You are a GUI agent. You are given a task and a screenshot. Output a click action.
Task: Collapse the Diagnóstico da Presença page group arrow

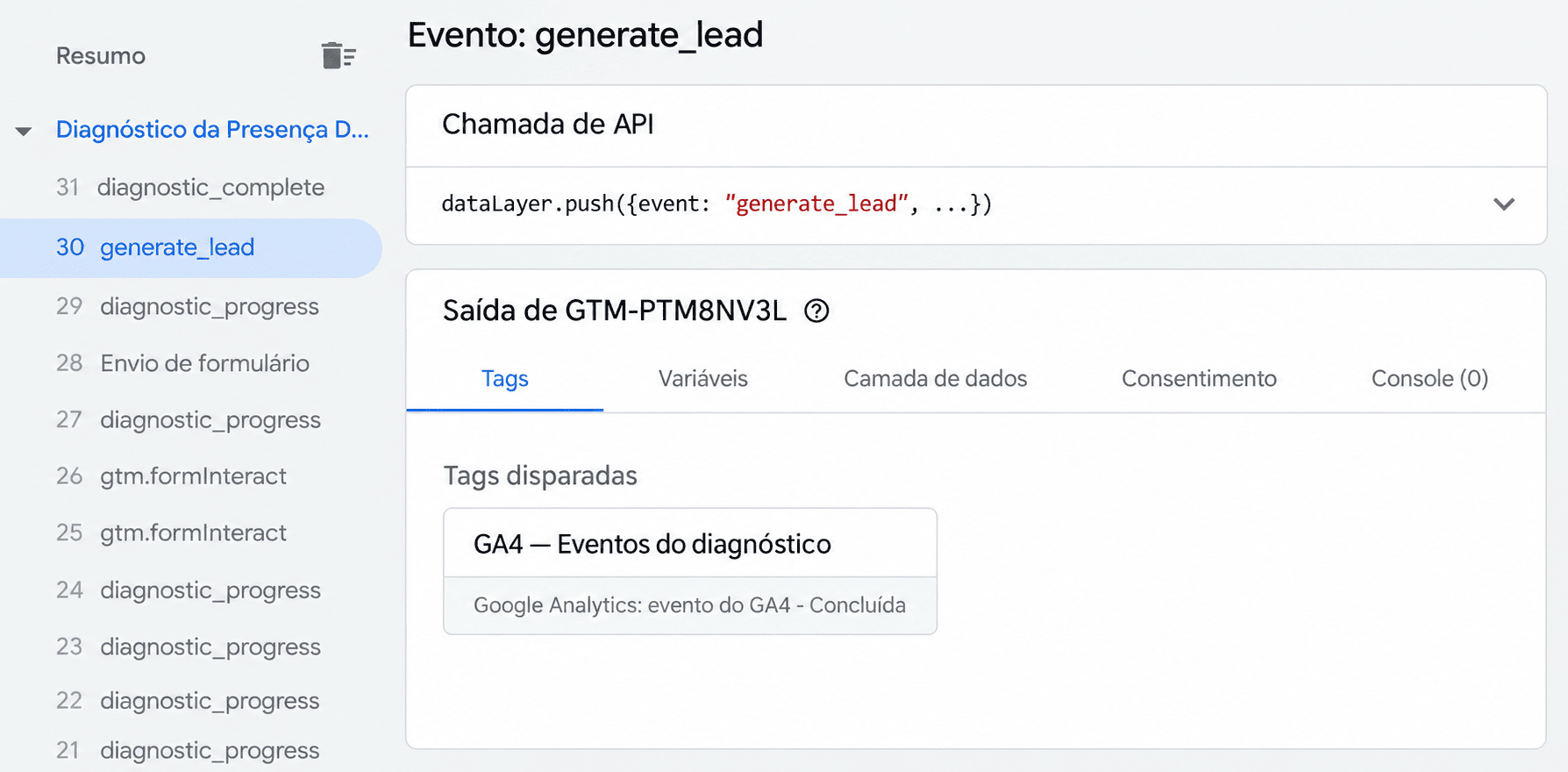coord(24,131)
